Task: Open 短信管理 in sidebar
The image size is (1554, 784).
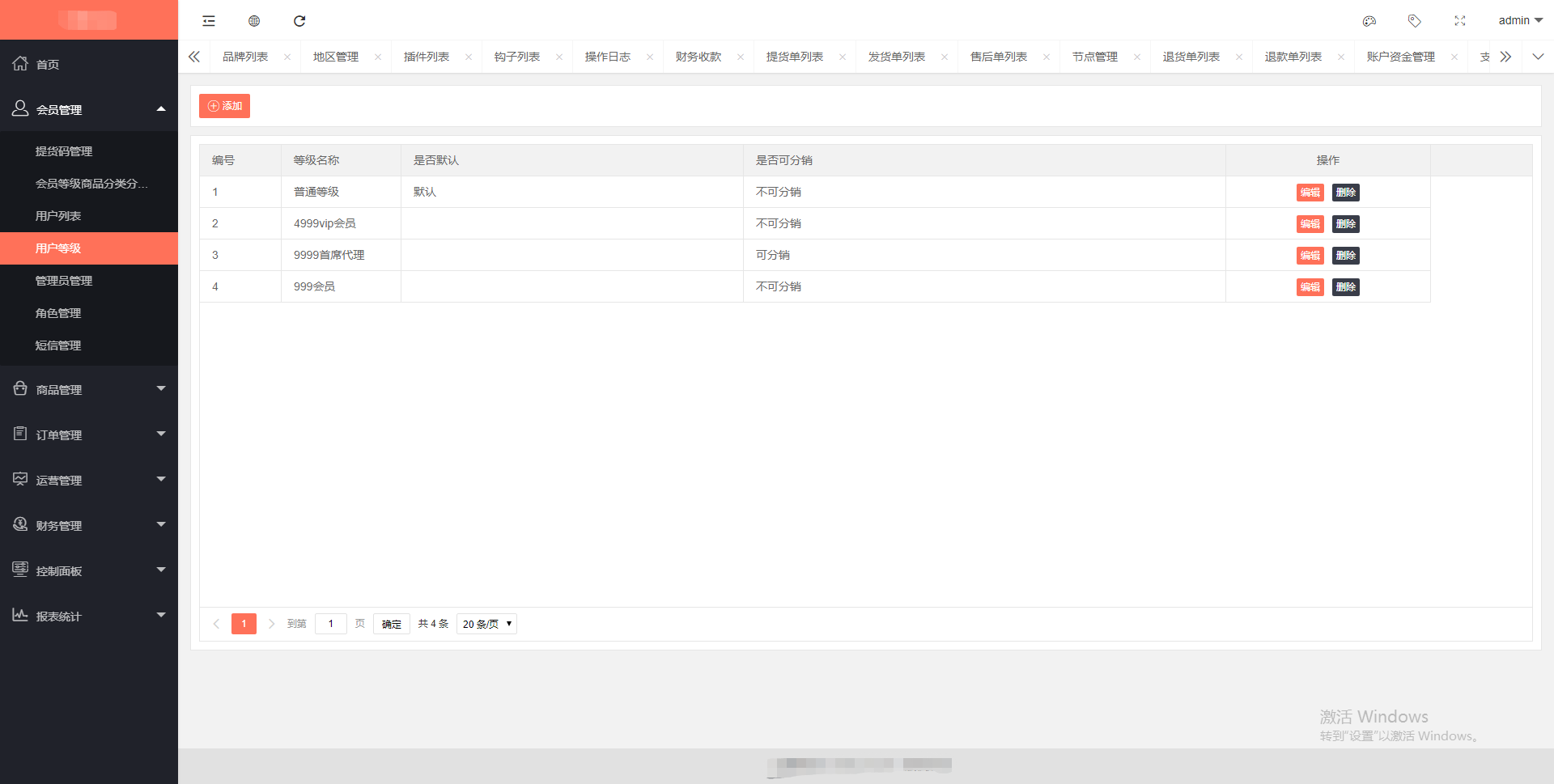Action: pos(89,345)
